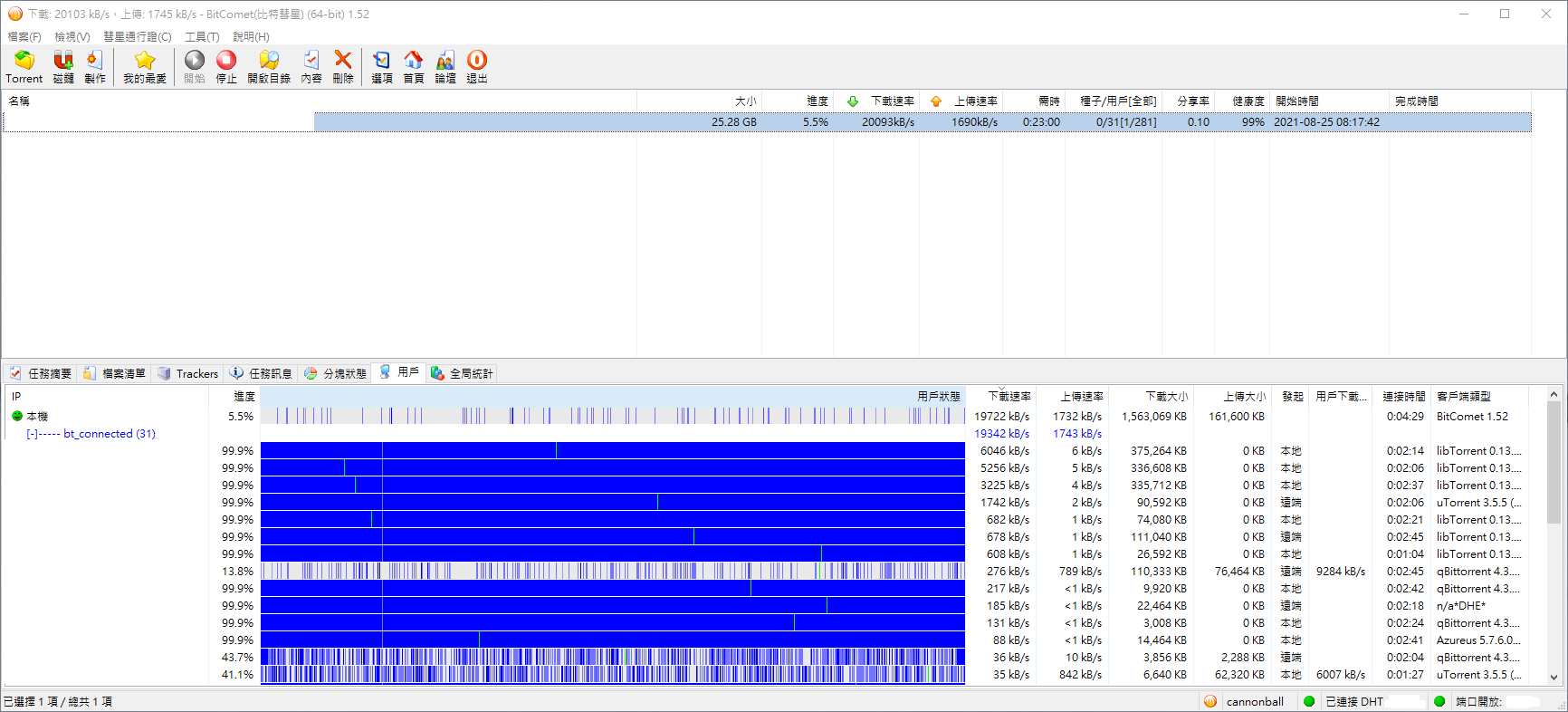Switch to 任務訊息 tab
Viewport: 1568px width, 712px height.
point(261,373)
